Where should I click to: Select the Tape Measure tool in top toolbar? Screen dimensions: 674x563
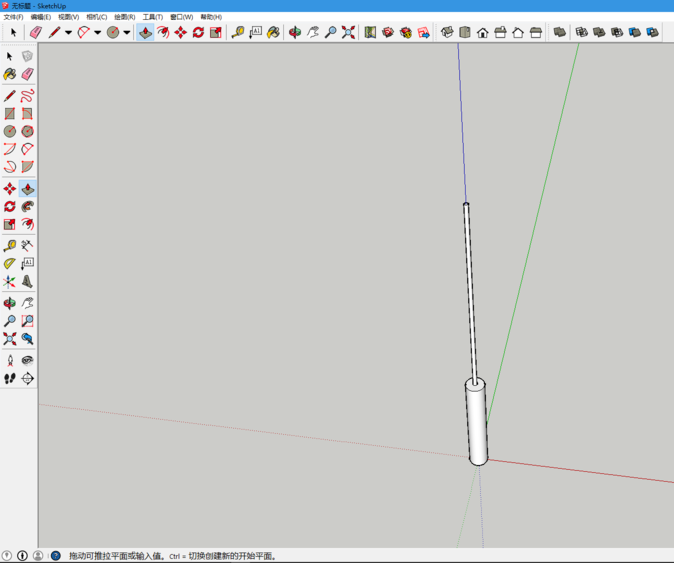(238, 32)
